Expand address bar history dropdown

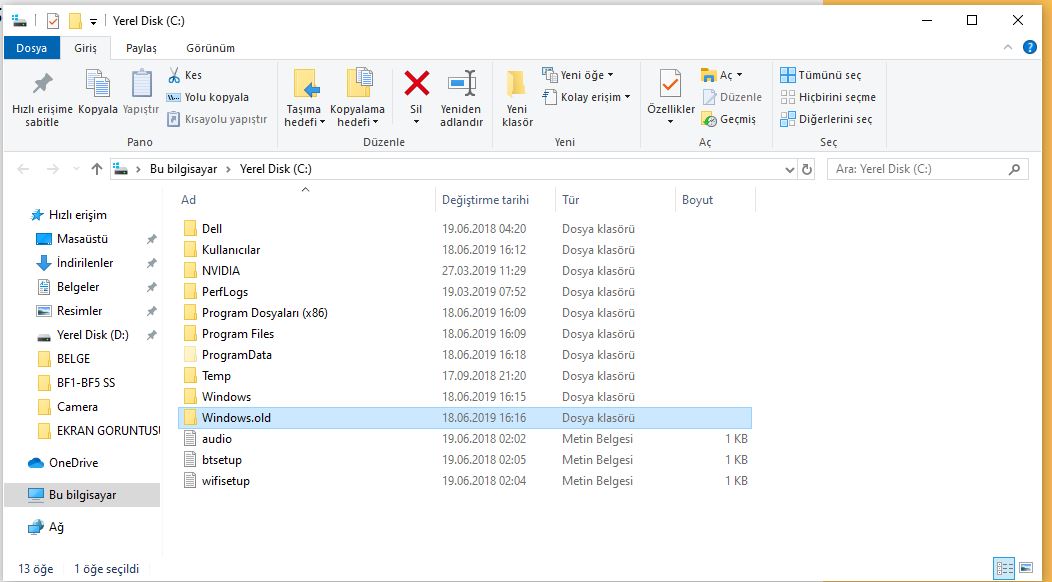pyautogui.click(x=790, y=170)
